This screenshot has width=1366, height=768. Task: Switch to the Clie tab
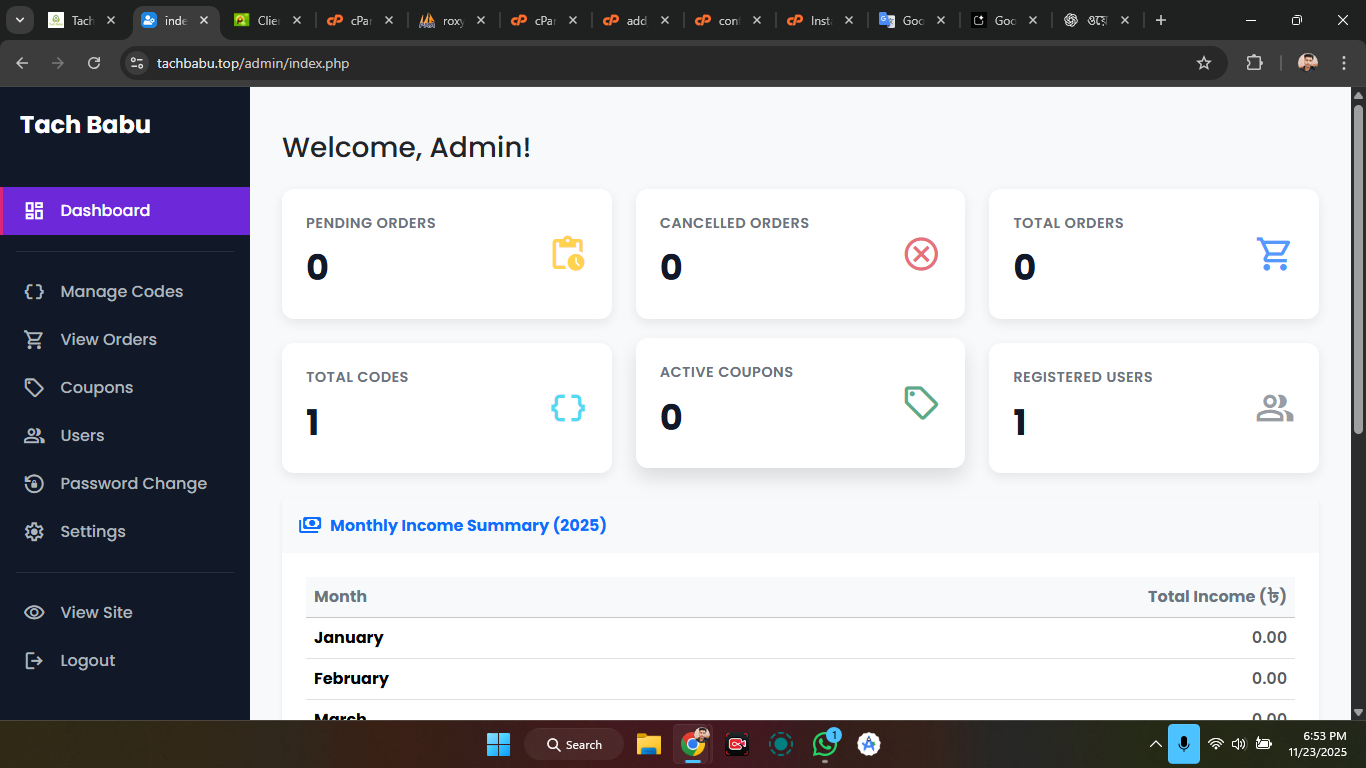[x=268, y=20]
